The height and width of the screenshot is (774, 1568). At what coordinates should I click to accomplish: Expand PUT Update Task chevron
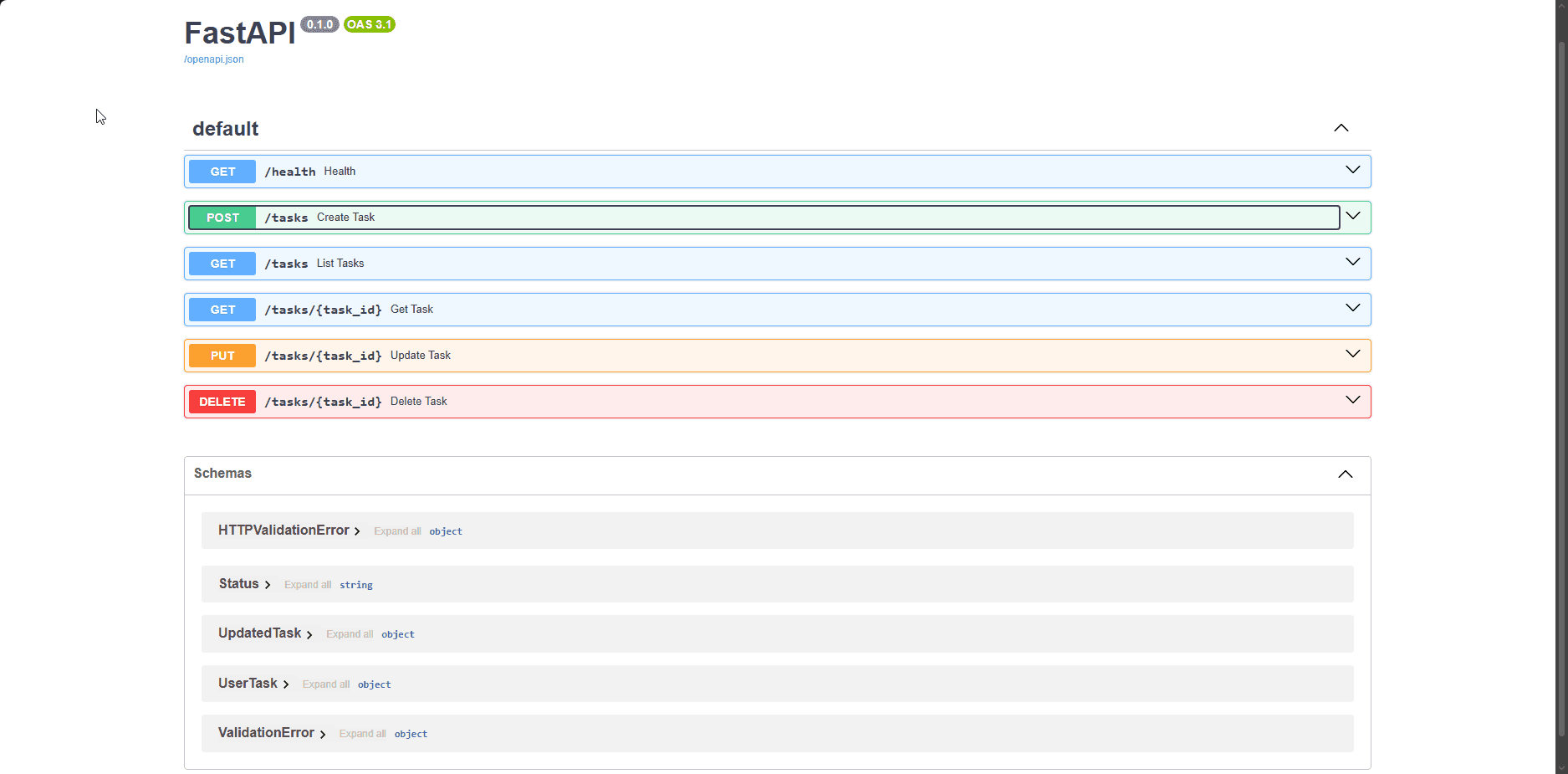[x=1352, y=354]
